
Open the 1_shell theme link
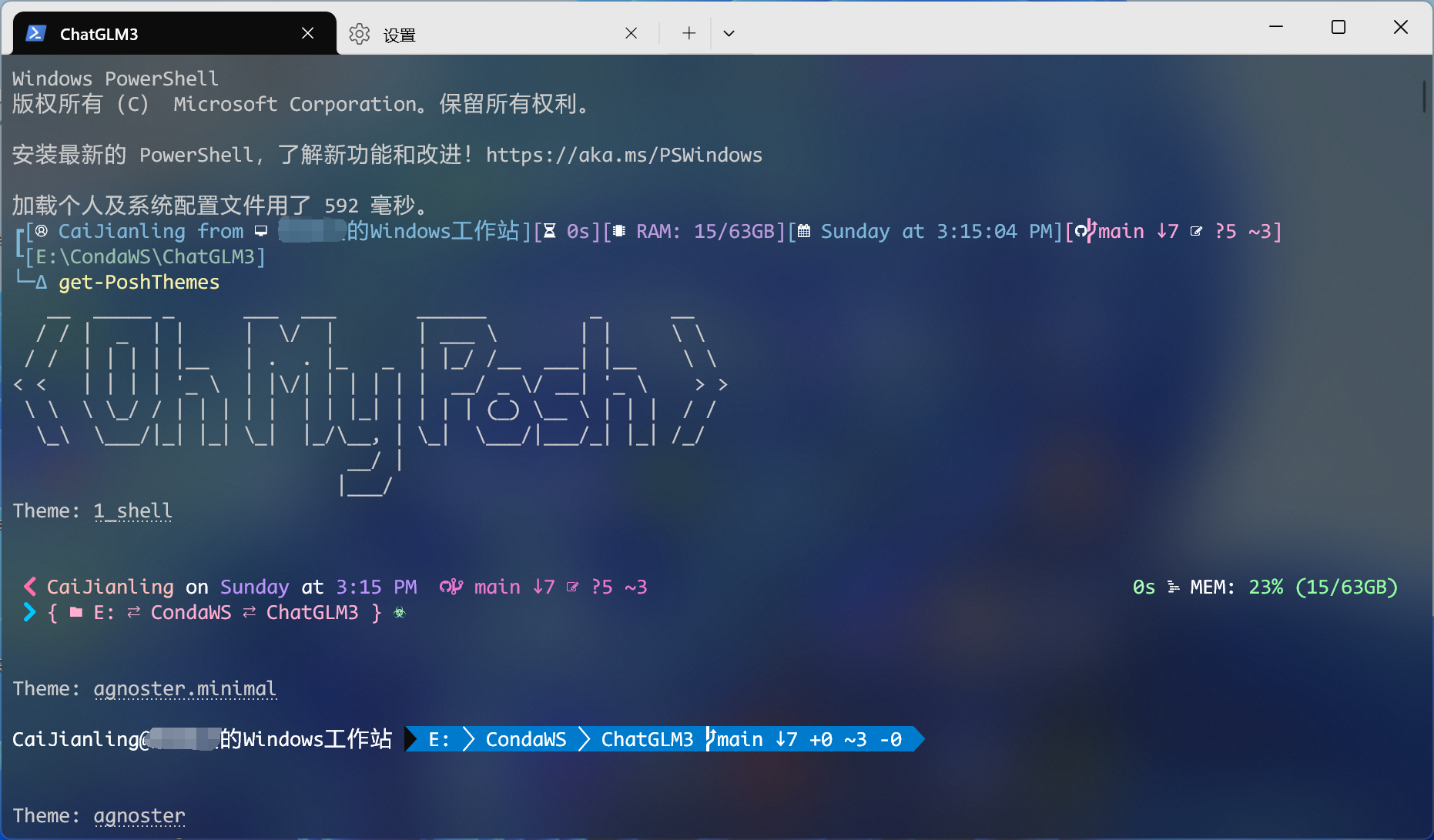click(x=132, y=510)
